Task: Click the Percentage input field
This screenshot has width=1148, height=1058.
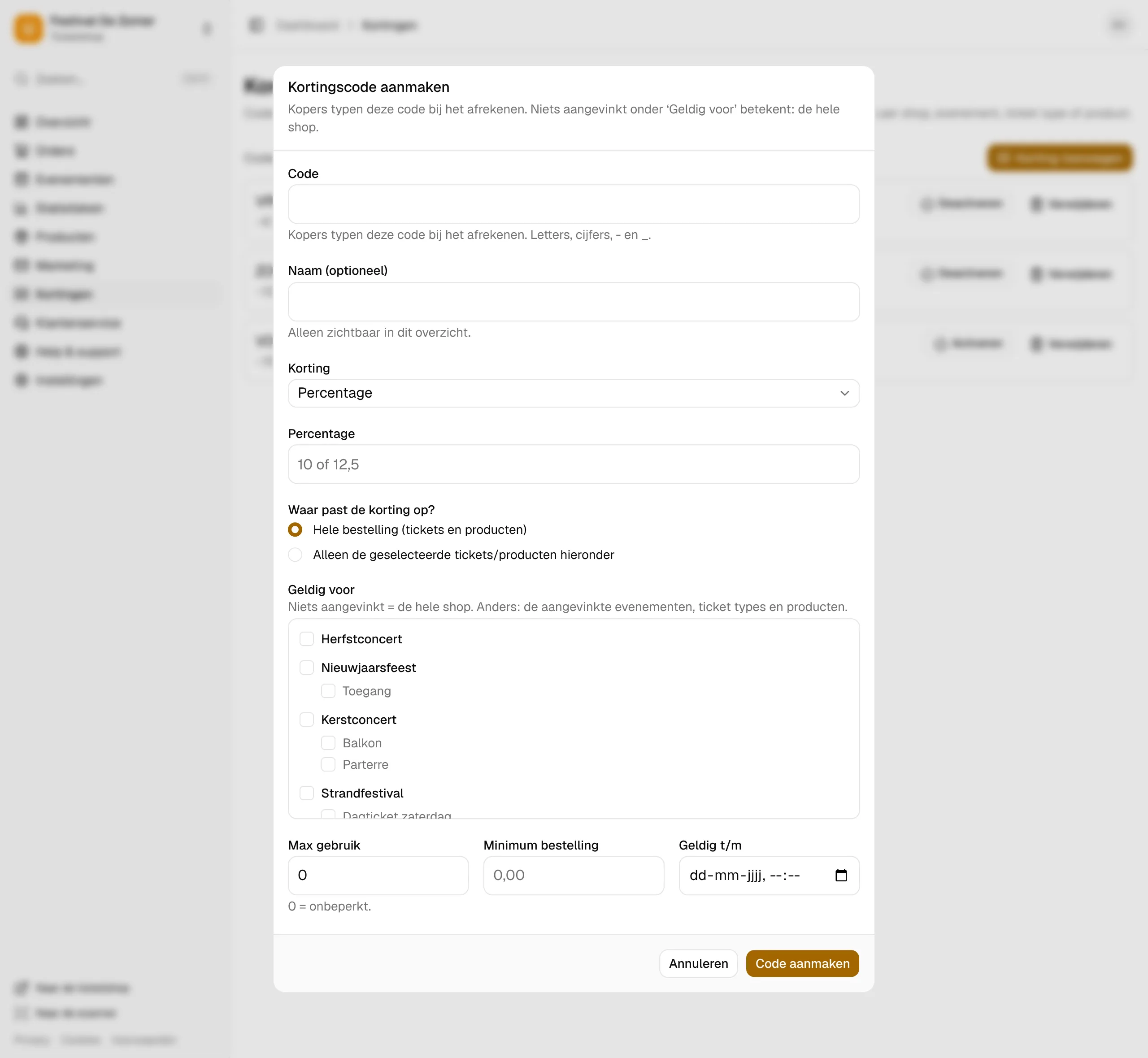Action: pyautogui.click(x=574, y=464)
